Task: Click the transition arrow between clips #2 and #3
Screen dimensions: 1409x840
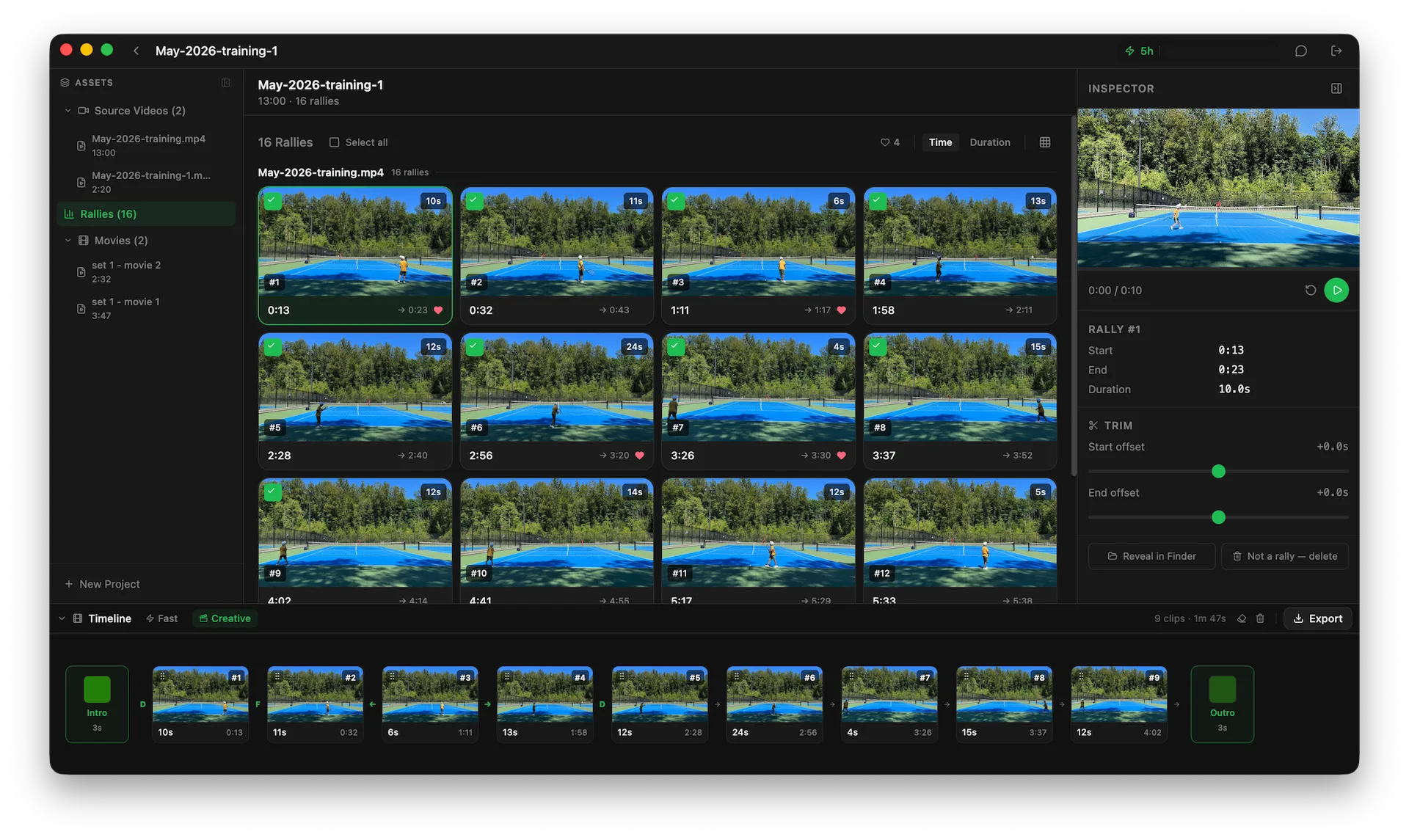Action: [x=373, y=704]
